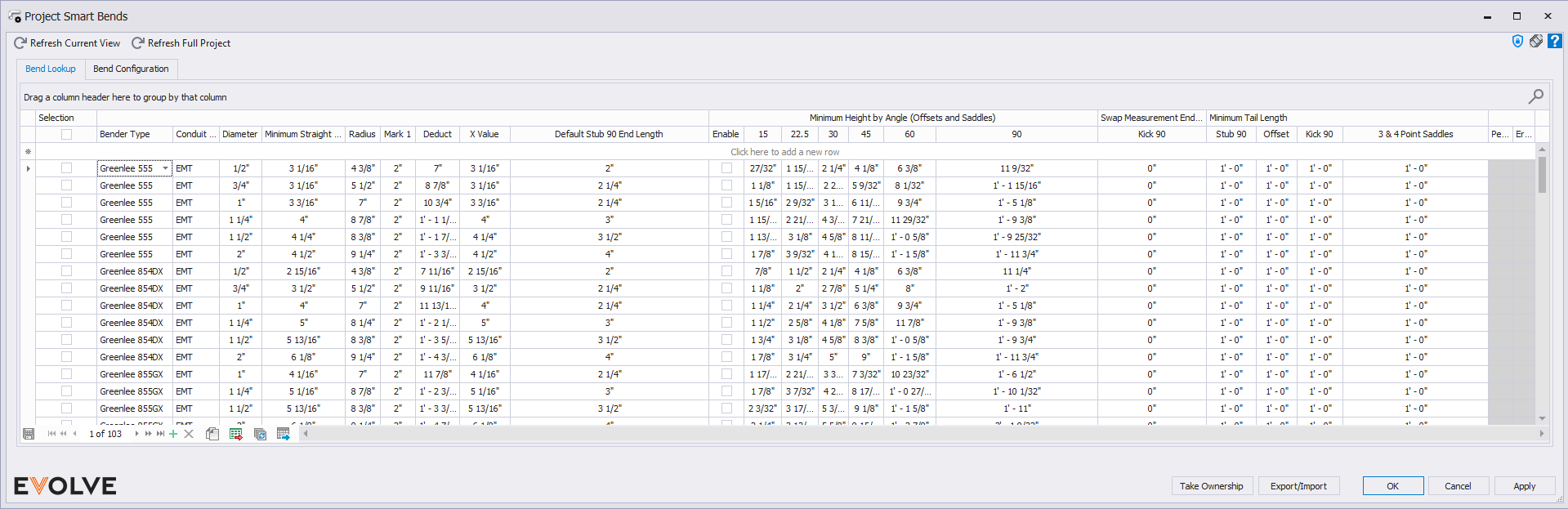The width and height of the screenshot is (1568, 509).
Task: Go to next page in navigator
Action: [148, 434]
